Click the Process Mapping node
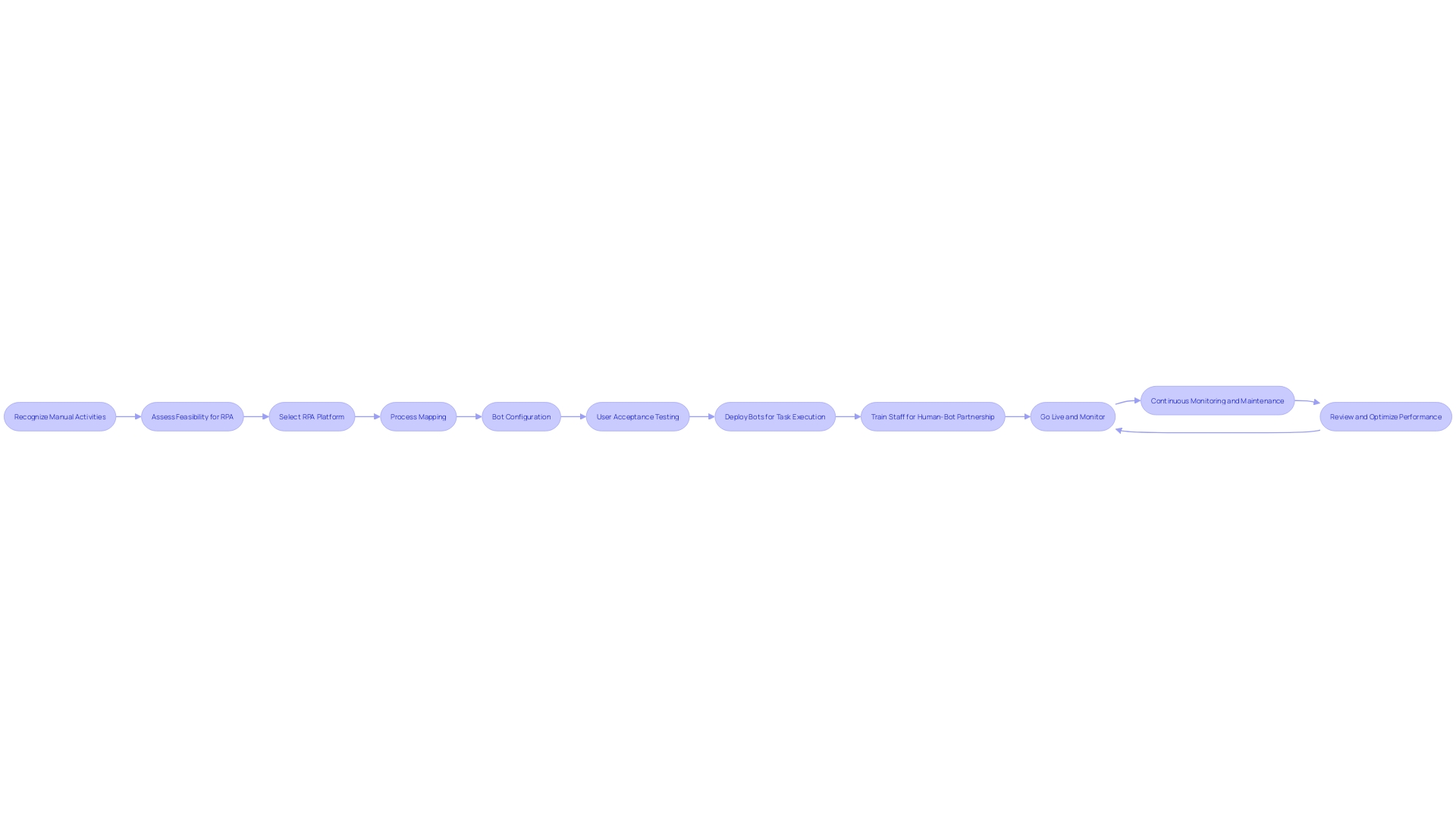Viewport: 1456px width, 819px height. [418, 416]
